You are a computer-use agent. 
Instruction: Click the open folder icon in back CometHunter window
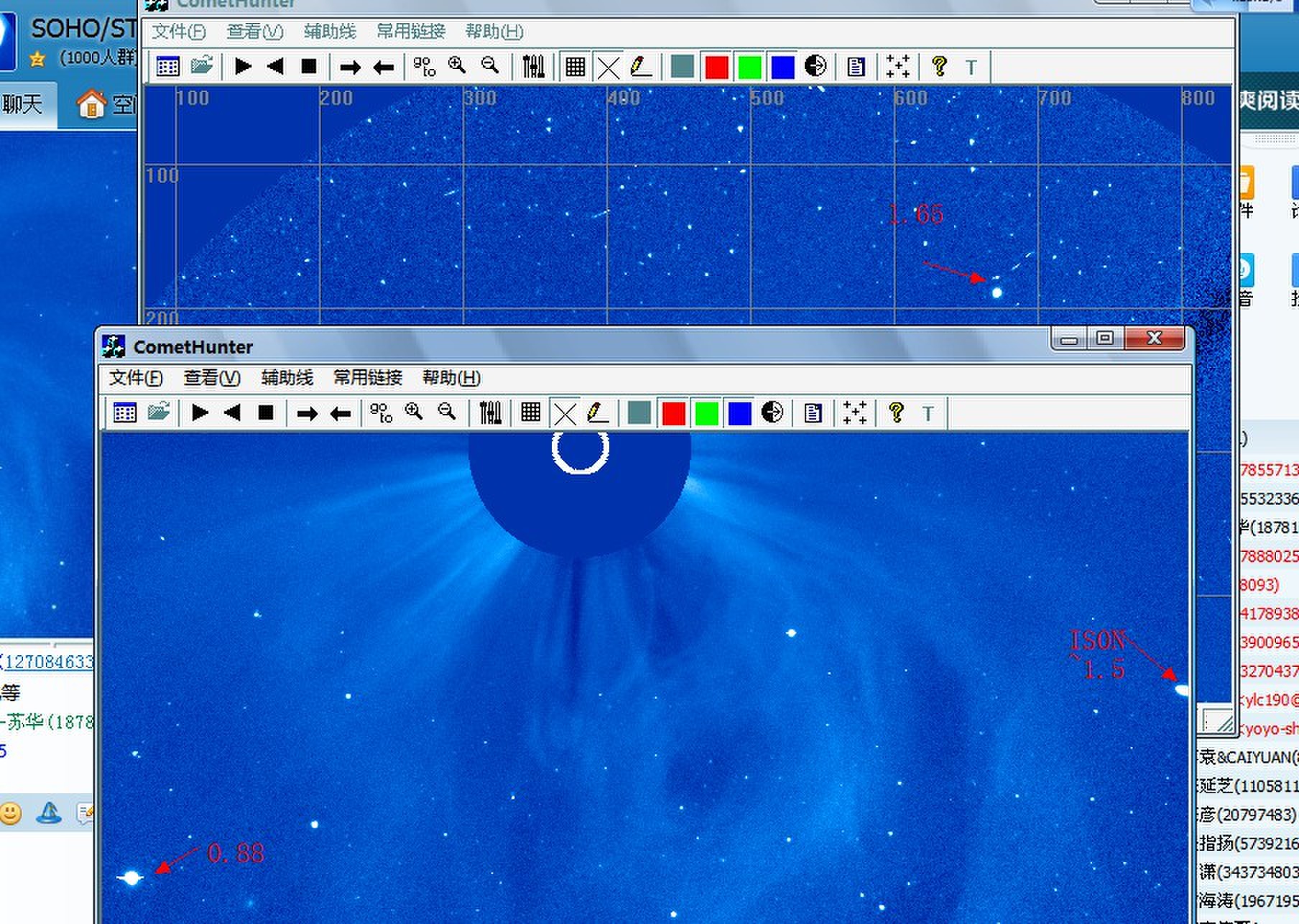point(202,66)
